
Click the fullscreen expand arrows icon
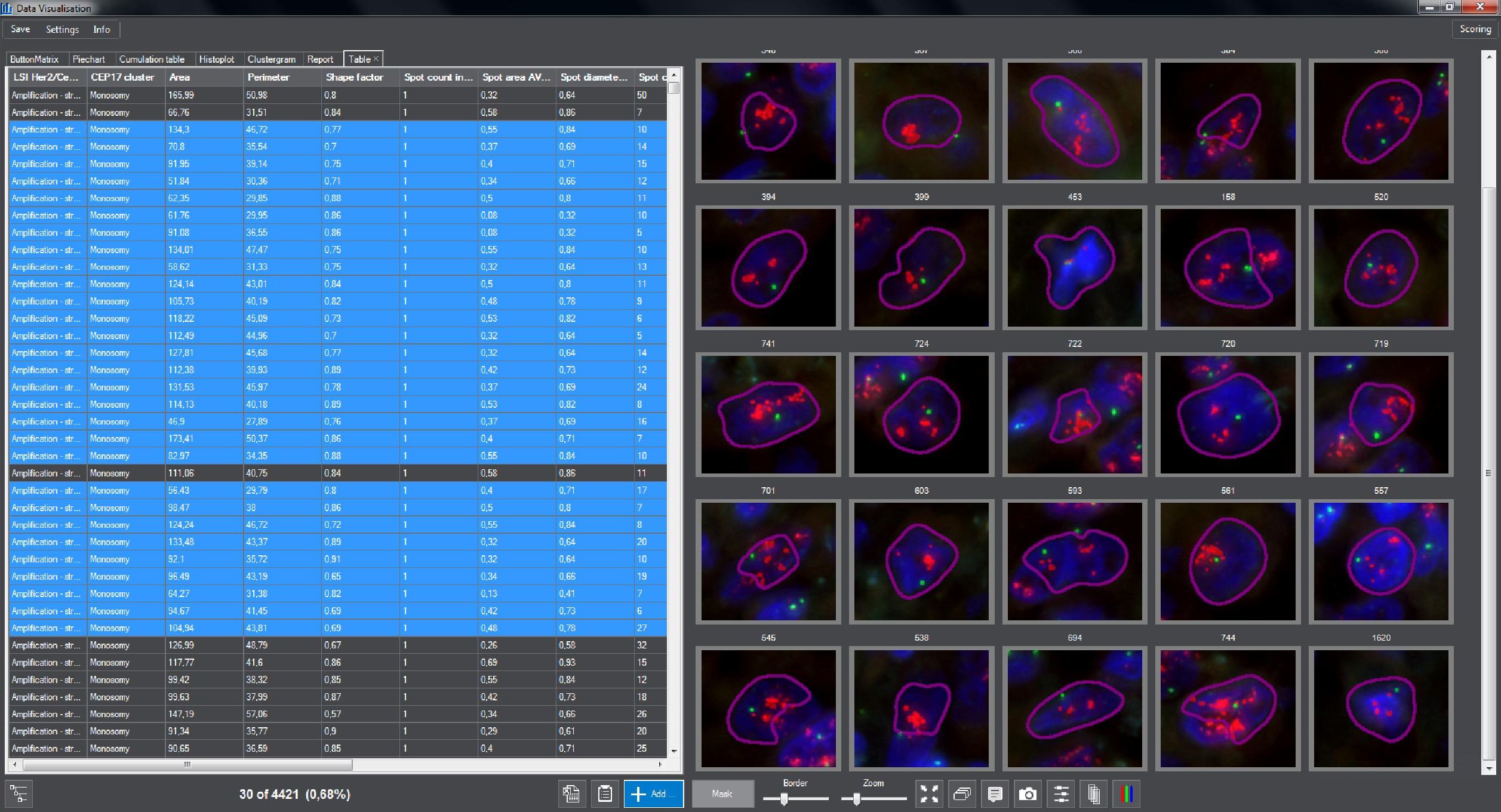coord(928,793)
